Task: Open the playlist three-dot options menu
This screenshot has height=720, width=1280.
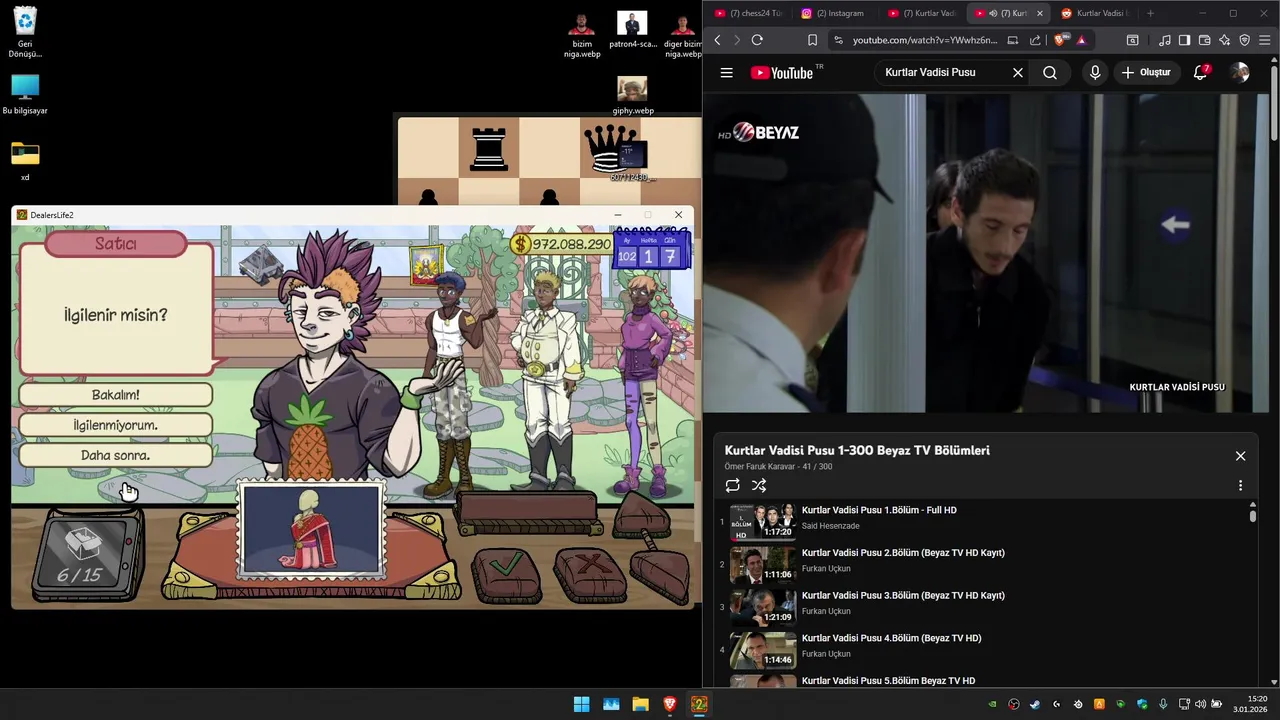Action: (x=1240, y=485)
